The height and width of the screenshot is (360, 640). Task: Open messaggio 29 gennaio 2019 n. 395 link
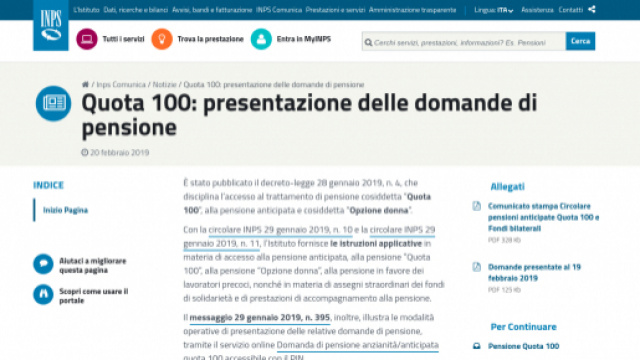[260, 318]
